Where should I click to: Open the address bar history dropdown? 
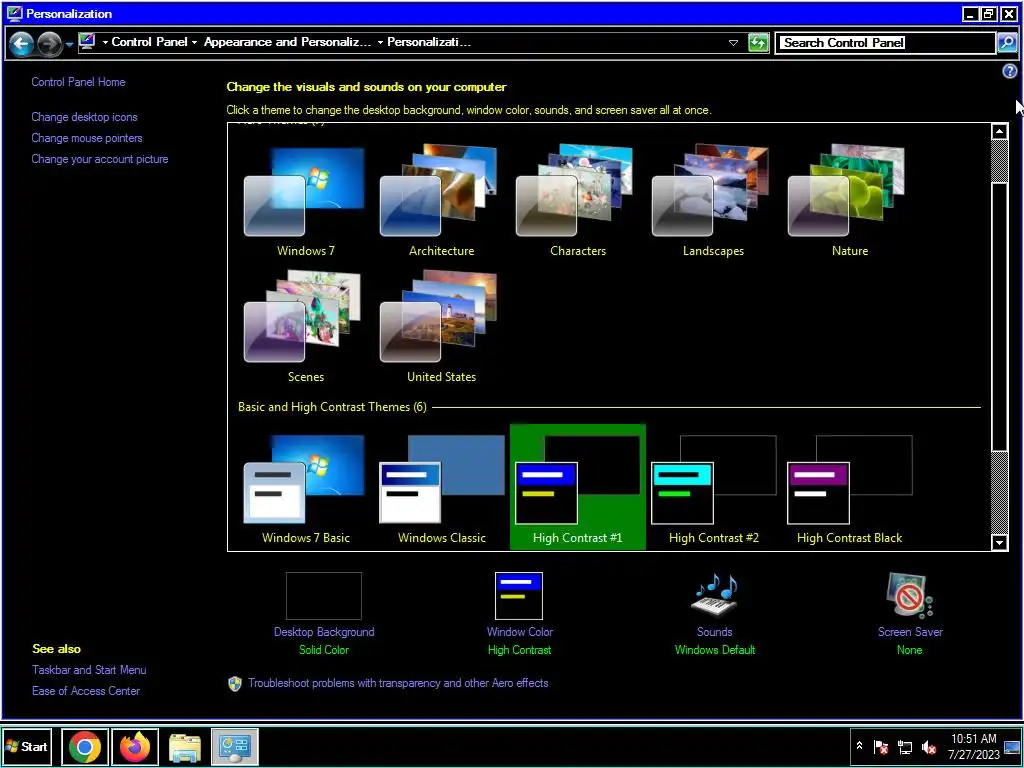733,43
